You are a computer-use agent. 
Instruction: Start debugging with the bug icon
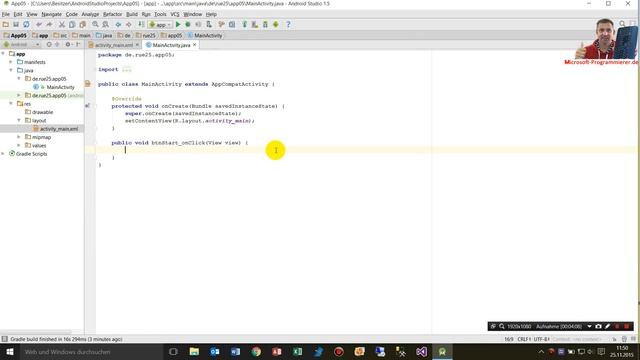(x=188, y=24)
